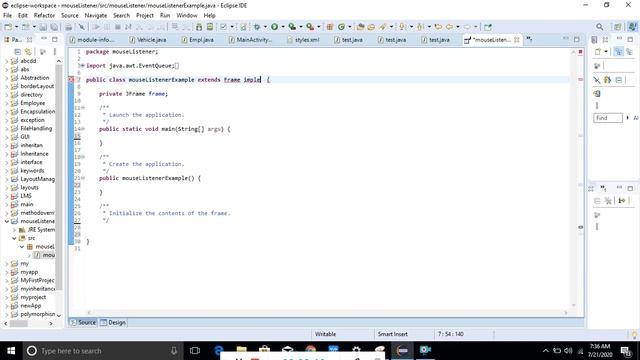Open the New file dropdown arrow
Viewport: 640px width, 360px height.
point(16,27)
